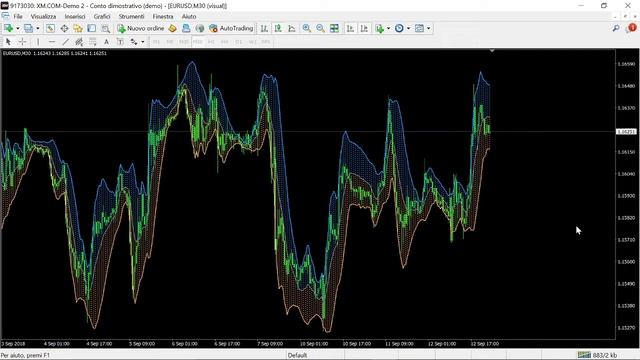Open the Strategy Tester magnifier icon

105,28
